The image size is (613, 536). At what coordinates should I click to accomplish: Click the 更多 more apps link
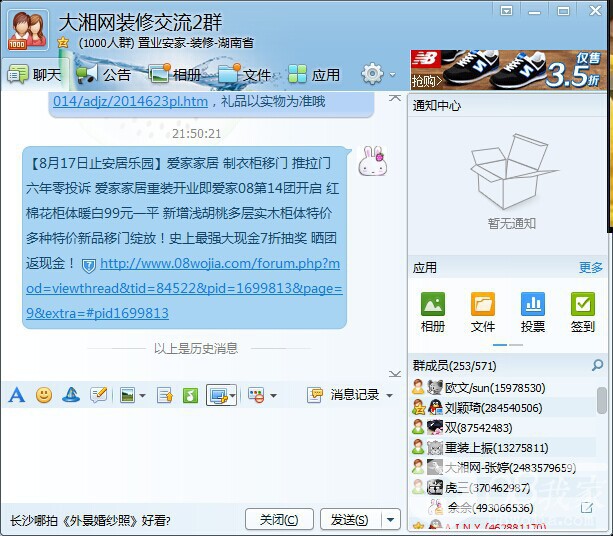click(x=590, y=268)
